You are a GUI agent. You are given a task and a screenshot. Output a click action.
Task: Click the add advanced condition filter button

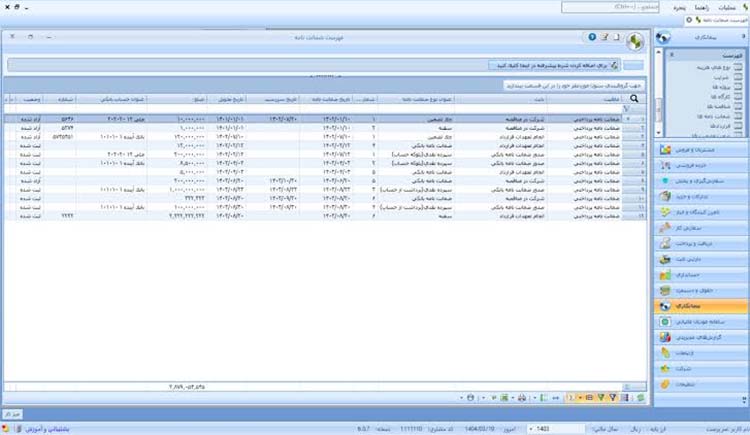point(554,65)
